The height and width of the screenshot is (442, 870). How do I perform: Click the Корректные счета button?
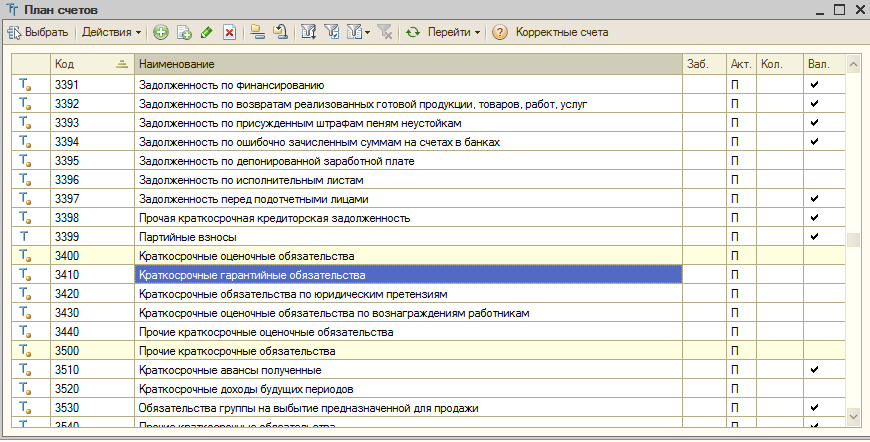(x=561, y=33)
